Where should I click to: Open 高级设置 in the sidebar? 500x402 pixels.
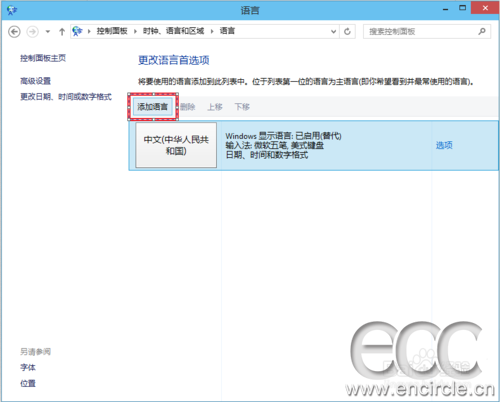point(35,81)
